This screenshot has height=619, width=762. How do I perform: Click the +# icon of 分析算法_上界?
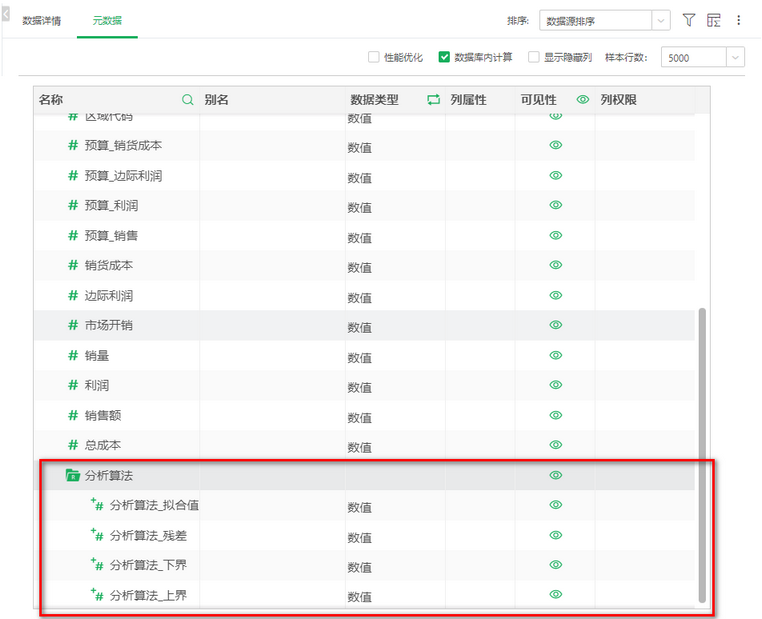pos(97,595)
